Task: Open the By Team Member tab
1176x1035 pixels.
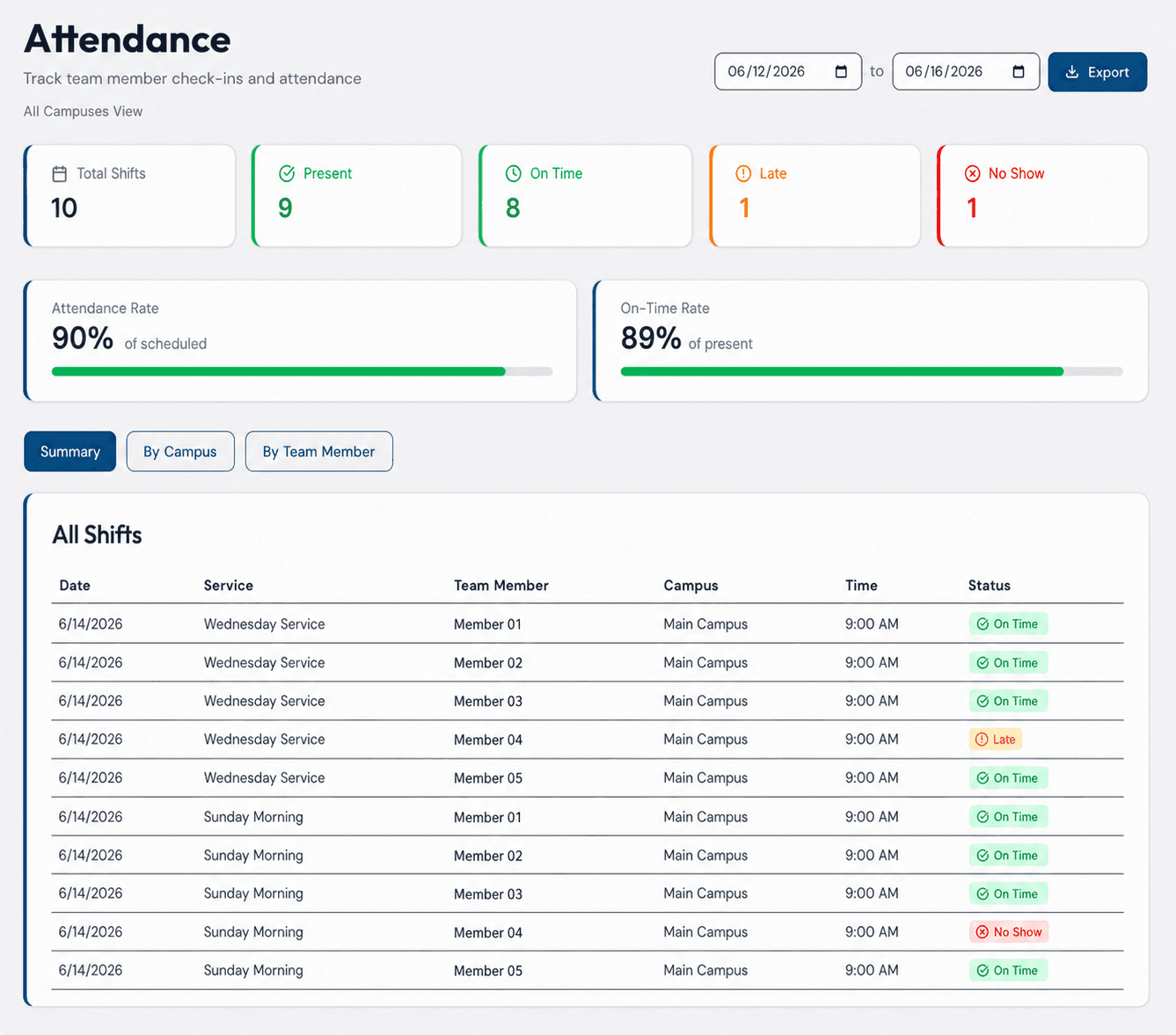Action: coord(318,451)
